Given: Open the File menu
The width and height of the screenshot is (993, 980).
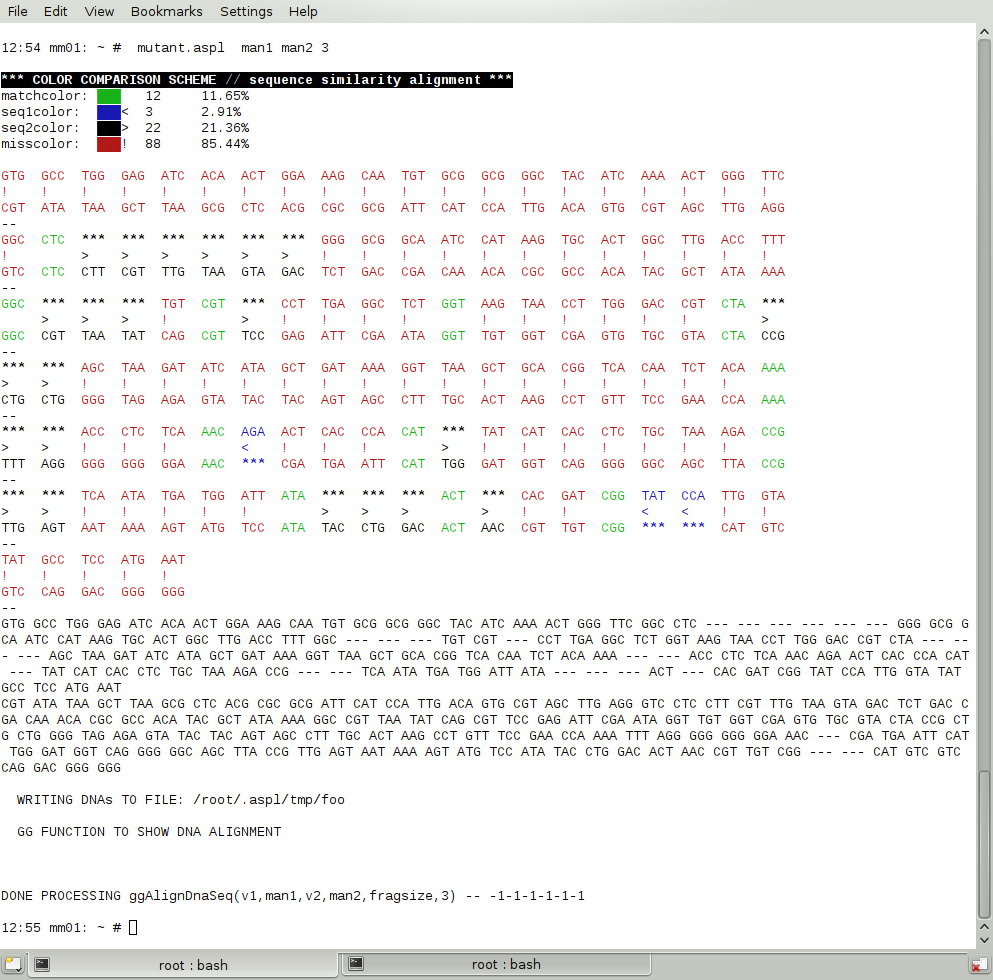Looking at the screenshot, I should (18, 11).
